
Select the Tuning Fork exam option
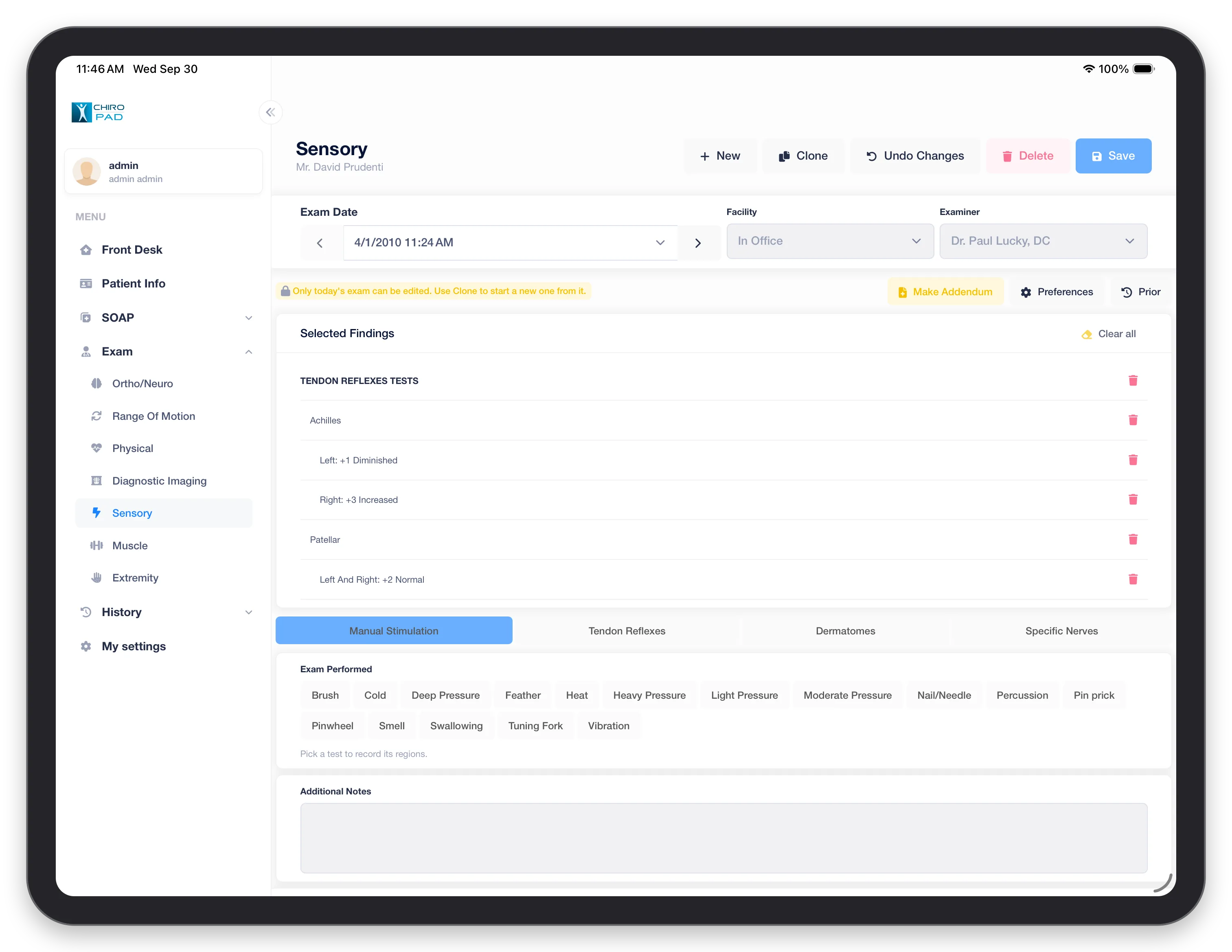pyautogui.click(x=535, y=726)
